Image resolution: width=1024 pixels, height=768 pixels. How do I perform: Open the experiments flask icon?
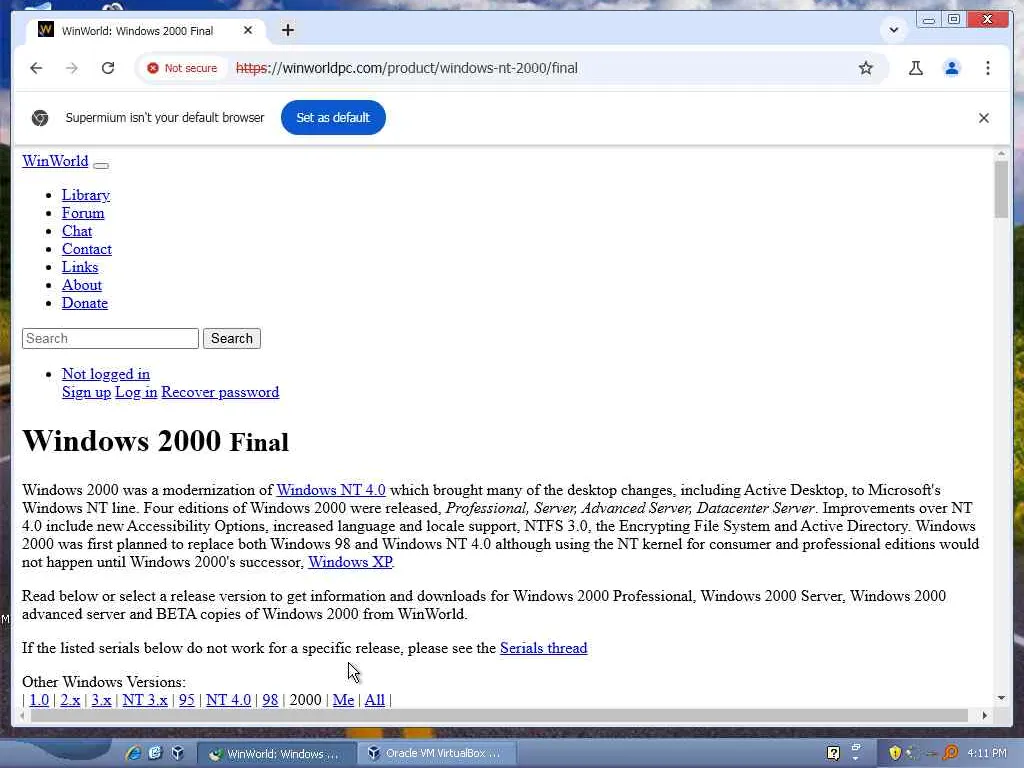coord(916,68)
